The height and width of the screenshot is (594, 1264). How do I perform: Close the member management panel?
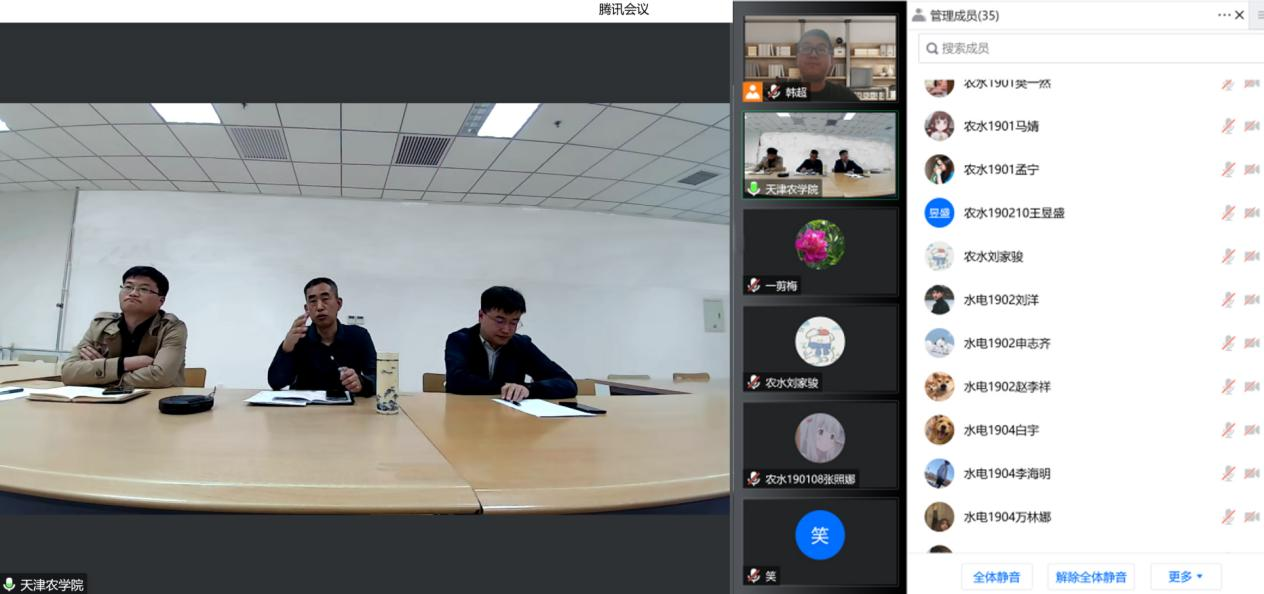[1240, 15]
